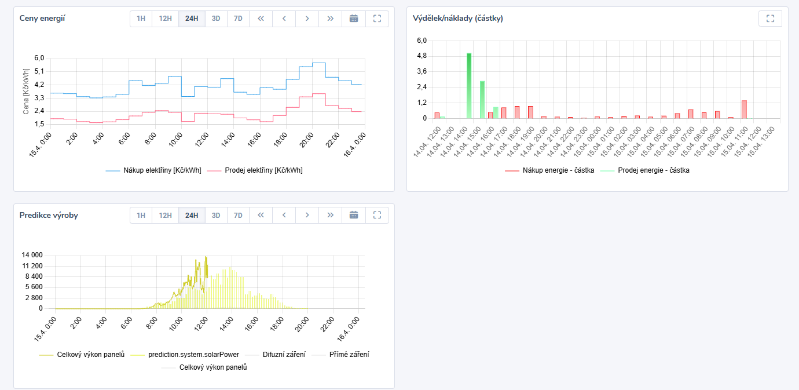Select 7D range in Predikce výroby
The image size is (799, 390).
pos(238,215)
